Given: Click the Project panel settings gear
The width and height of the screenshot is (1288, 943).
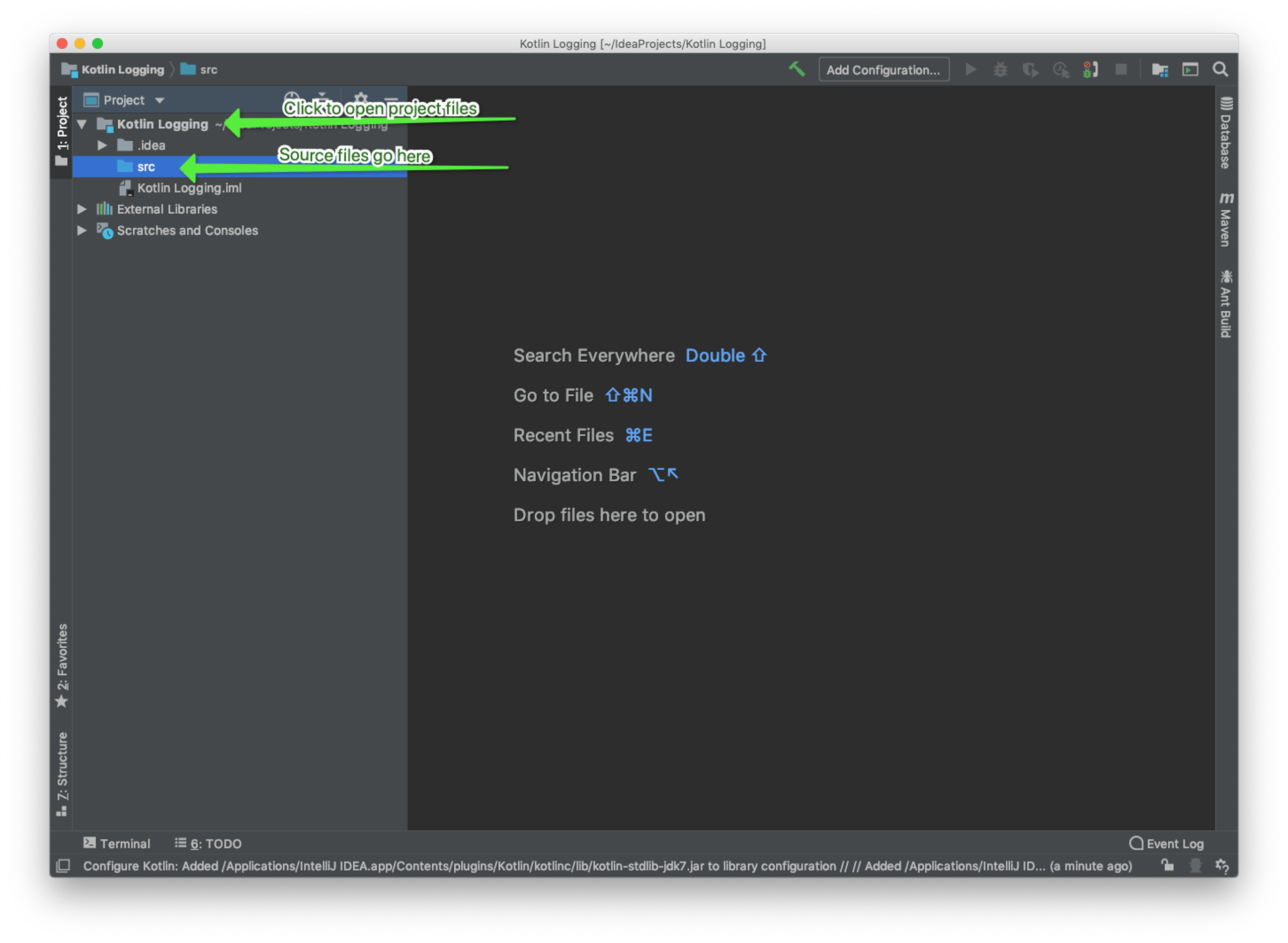Looking at the screenshot, I should (x=360, y=98).
